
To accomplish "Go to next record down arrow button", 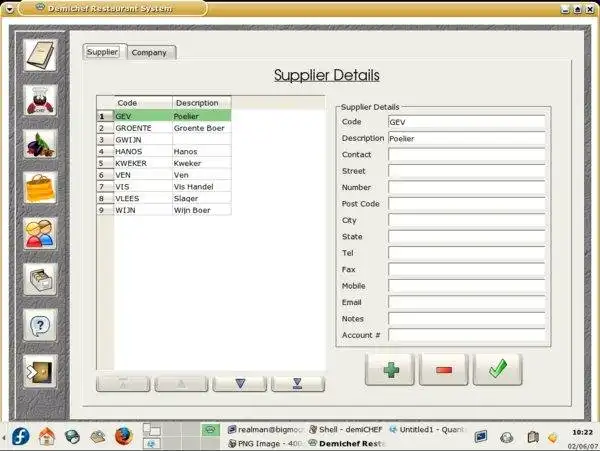I will 240,384.
